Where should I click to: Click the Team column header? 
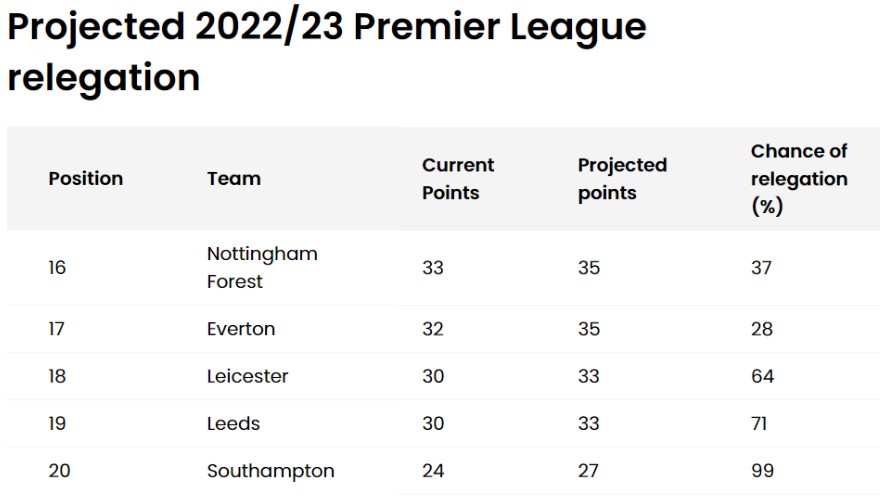(x=234, y=178)
